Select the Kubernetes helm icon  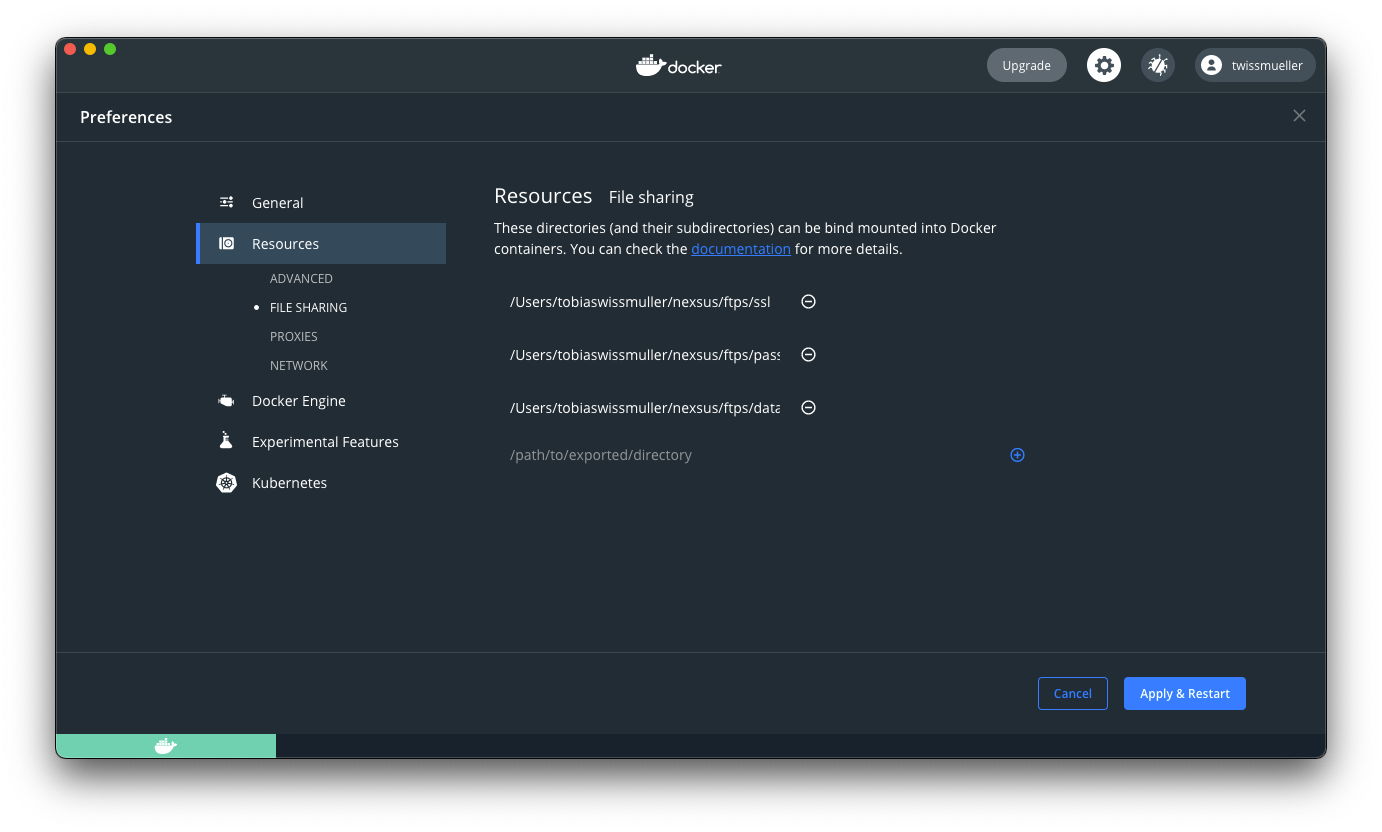click(x=226, y=482)
